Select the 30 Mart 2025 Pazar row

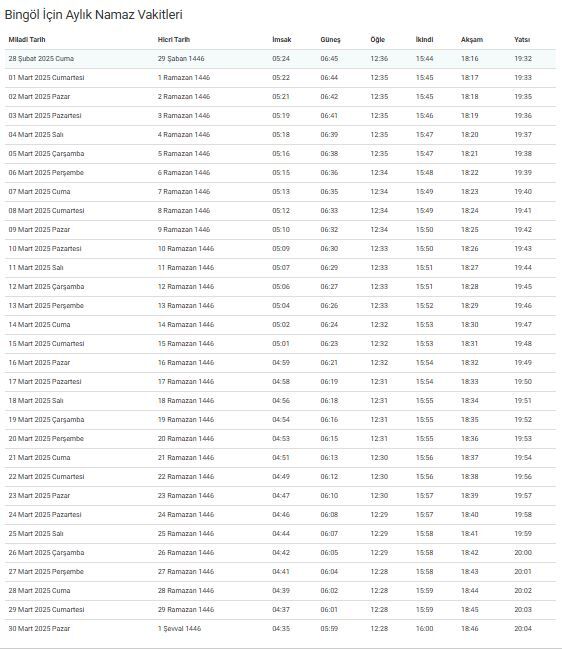280,629
